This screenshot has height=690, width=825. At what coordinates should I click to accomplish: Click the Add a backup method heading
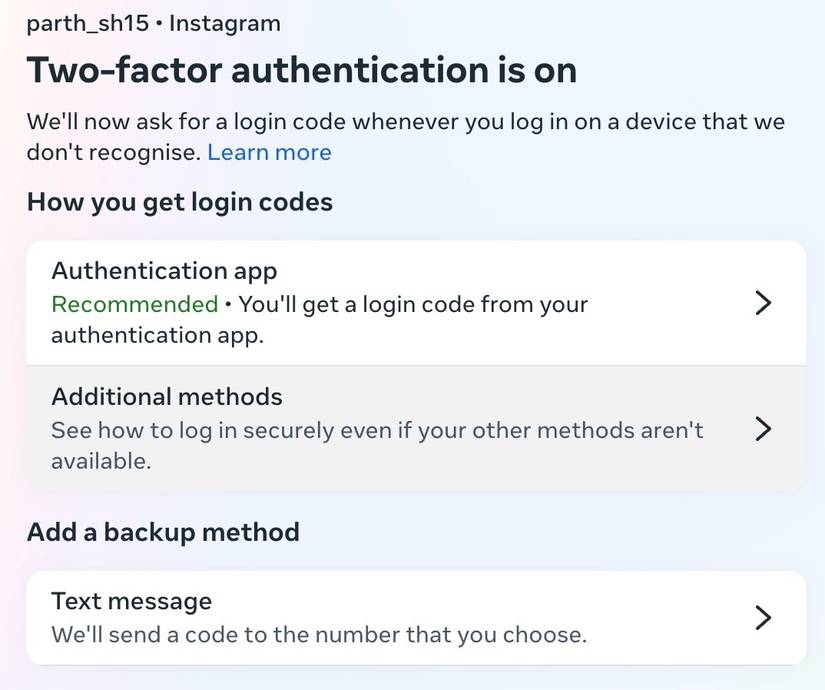pyautogui.click(x=163, y=531)
